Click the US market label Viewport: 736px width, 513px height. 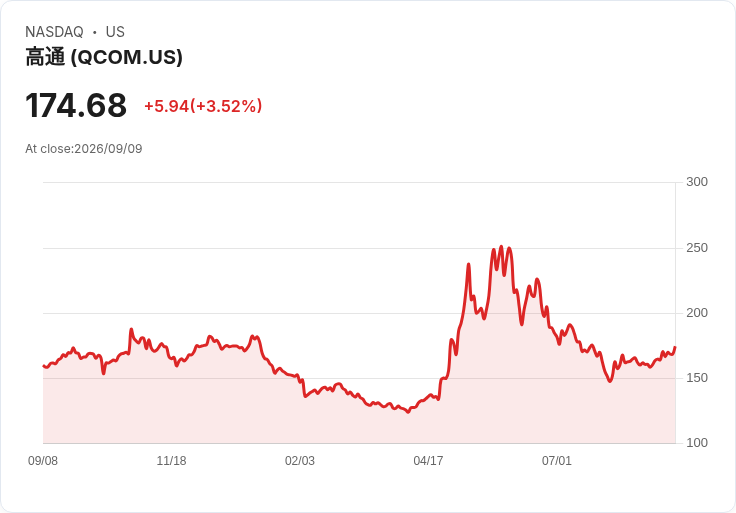(x=115, y=32)
